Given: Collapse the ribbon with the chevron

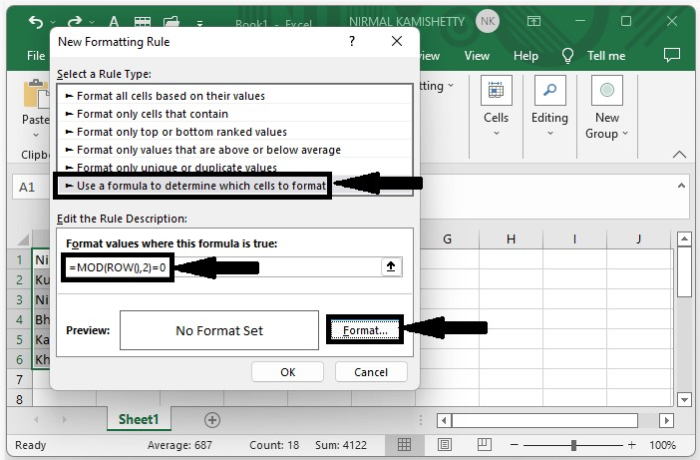Looking at the screenshot, I should click(x=679, y=155).
